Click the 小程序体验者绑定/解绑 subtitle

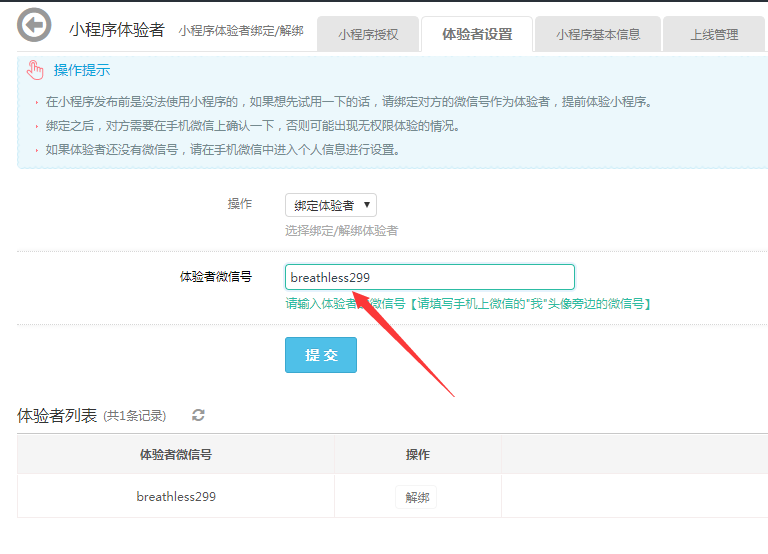(x=241, y=31)
